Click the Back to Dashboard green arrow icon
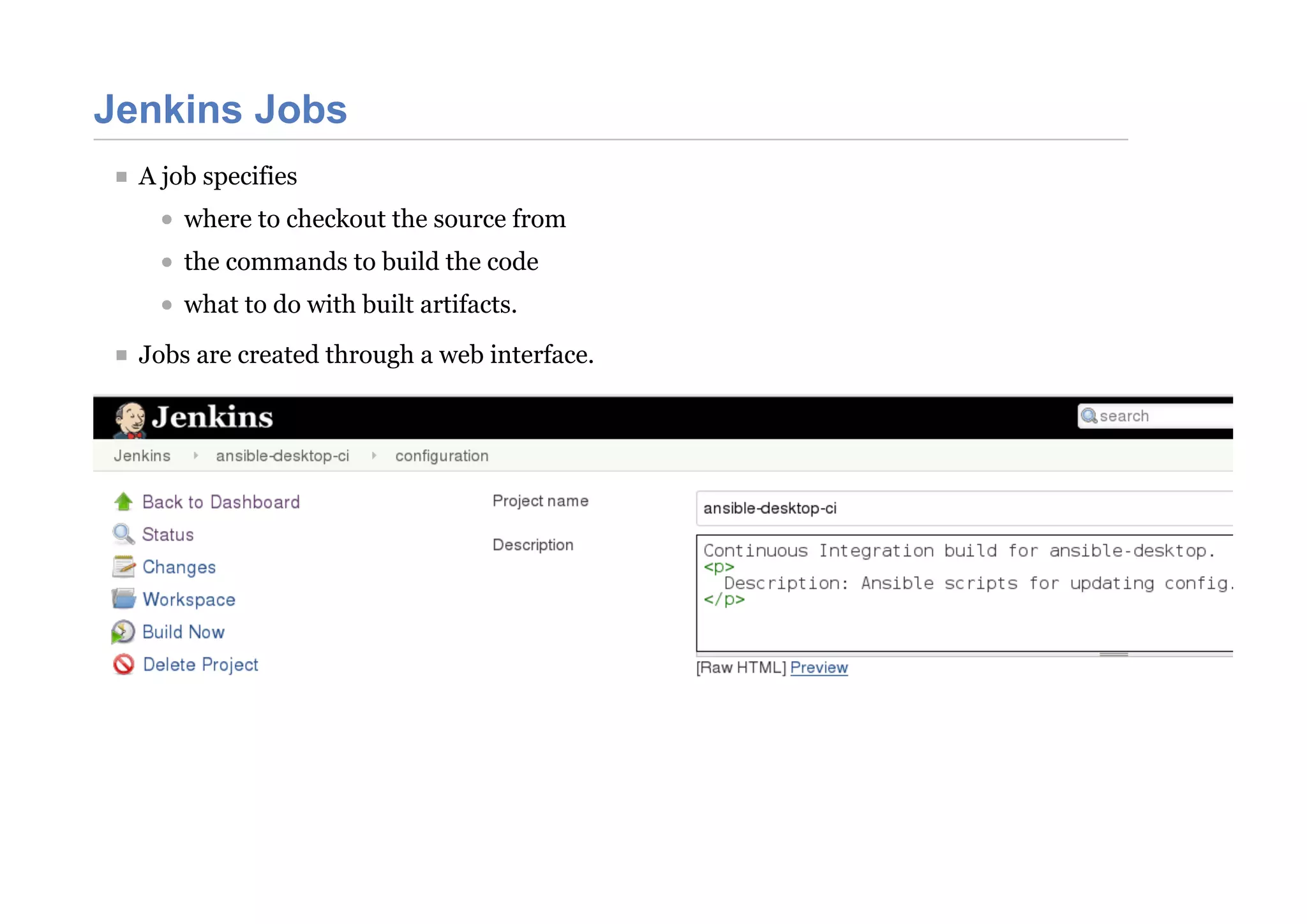1307x924 pixels. coord(123,502)
